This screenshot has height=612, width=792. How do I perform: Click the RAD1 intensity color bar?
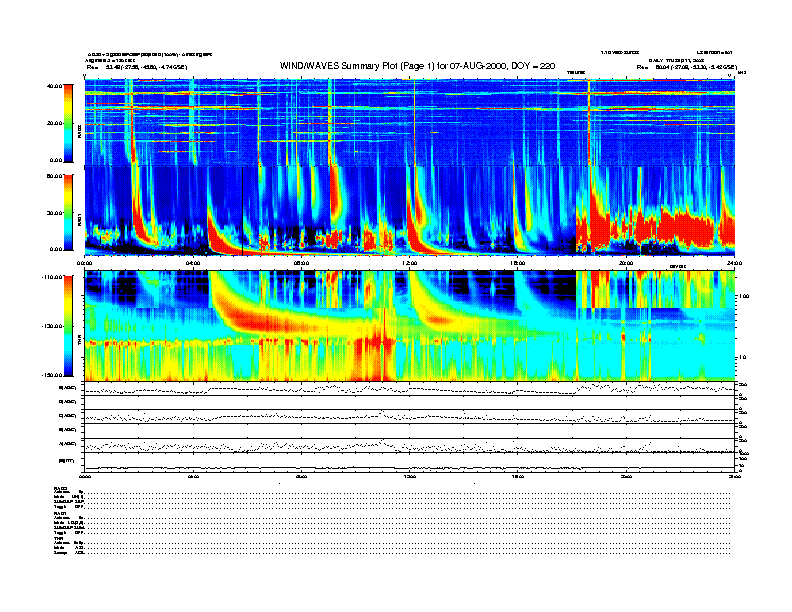pos(68,212)
